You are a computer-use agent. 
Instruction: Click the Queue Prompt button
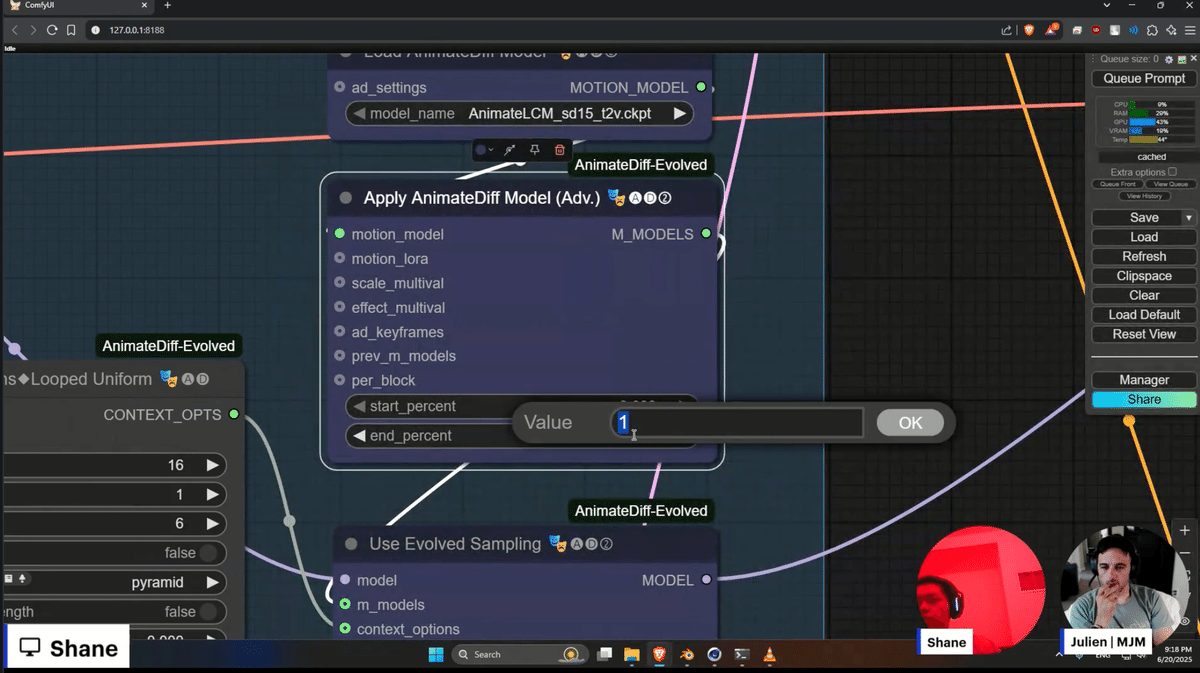pyautogui.click(x=1144, y=78)
